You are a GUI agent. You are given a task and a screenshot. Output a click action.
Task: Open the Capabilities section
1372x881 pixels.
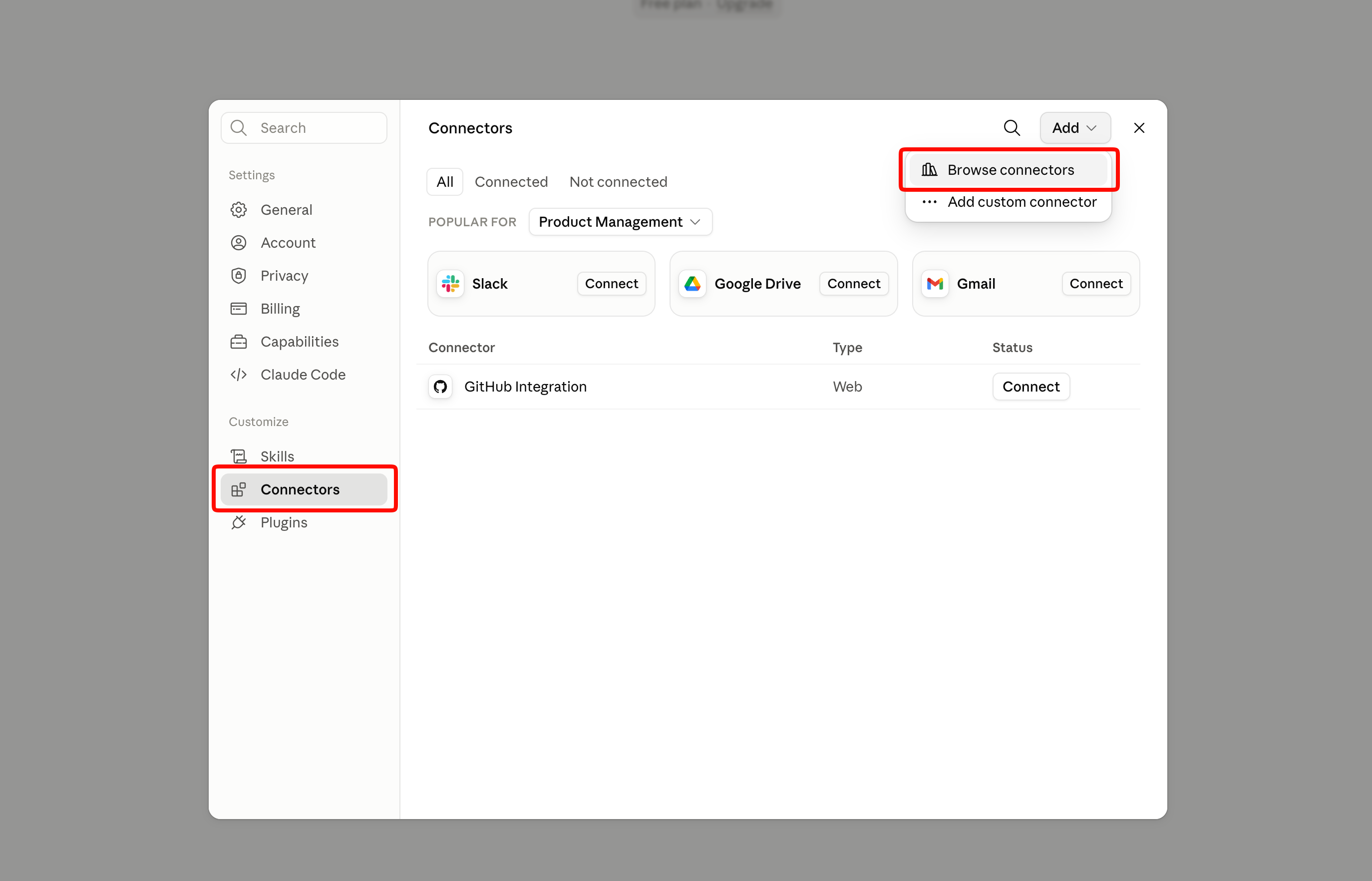pos(304,342)
